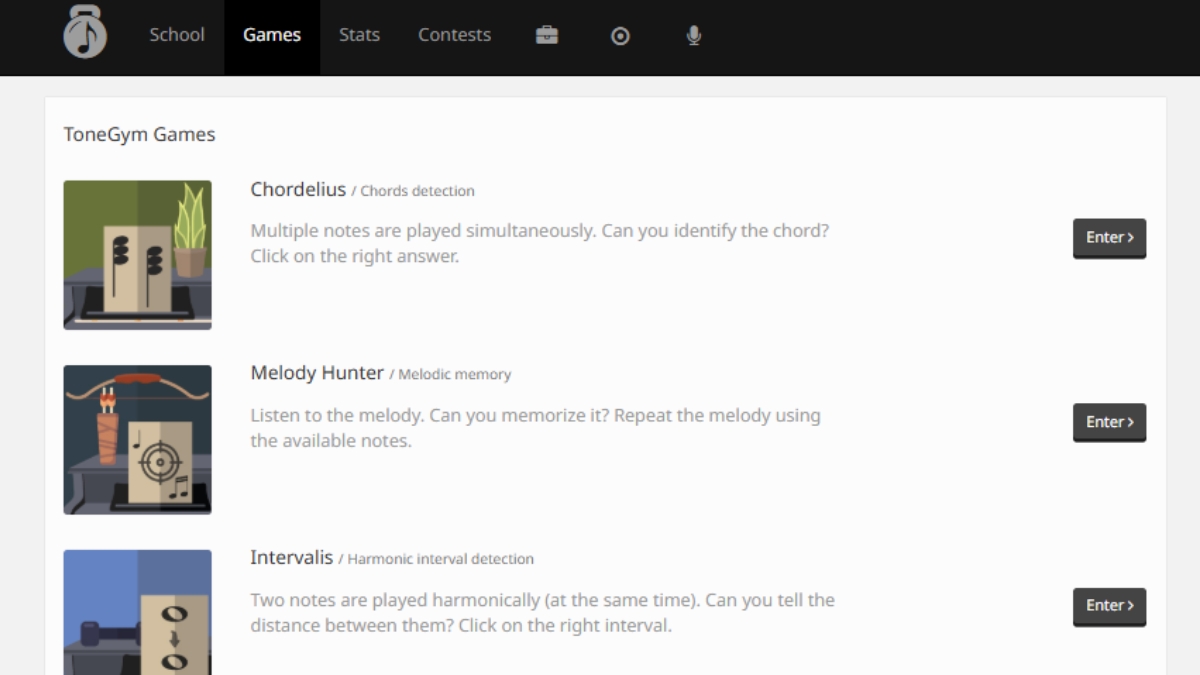Open the Chordelius game title
The image size is (1200, 675).
298,189
